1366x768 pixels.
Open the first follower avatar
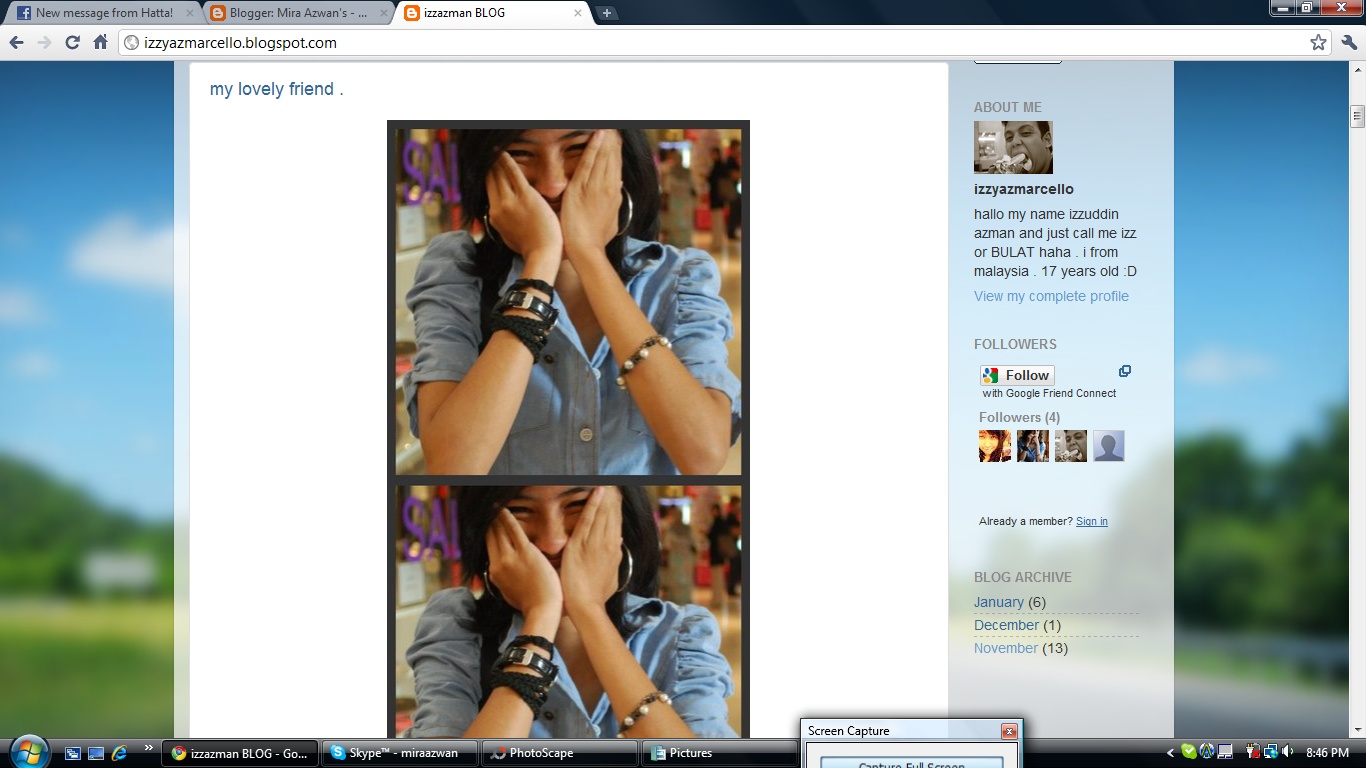pos(995,446)
